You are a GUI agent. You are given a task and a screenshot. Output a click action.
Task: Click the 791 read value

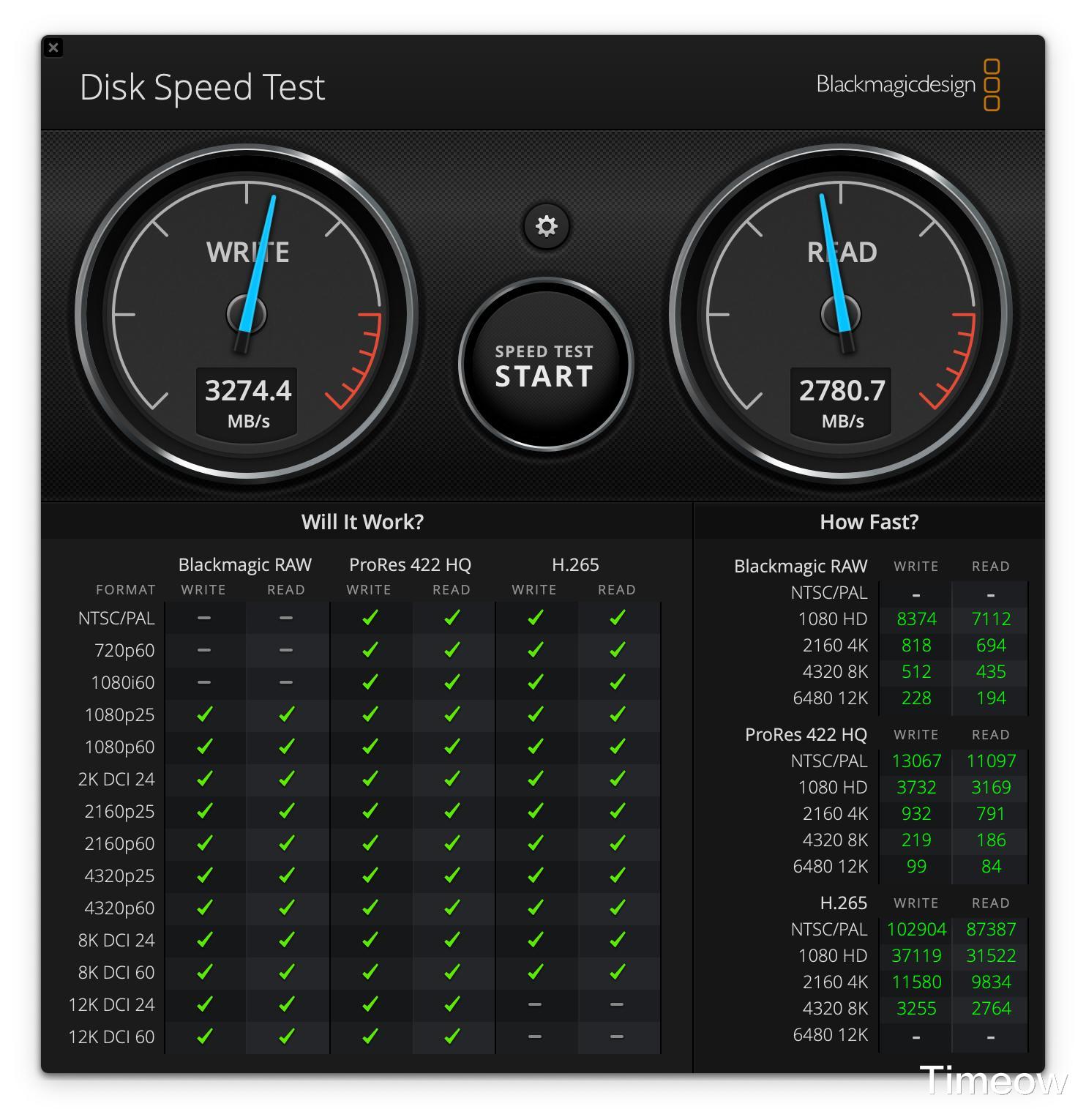point(991,814)
